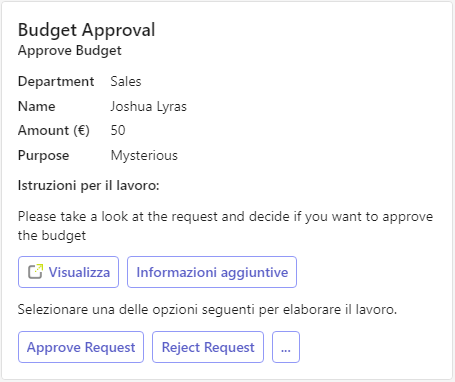The width and height of the screenshot is (455, 382).
Task: Select the requester name Joshua Lyras
Action: (149, 107)
